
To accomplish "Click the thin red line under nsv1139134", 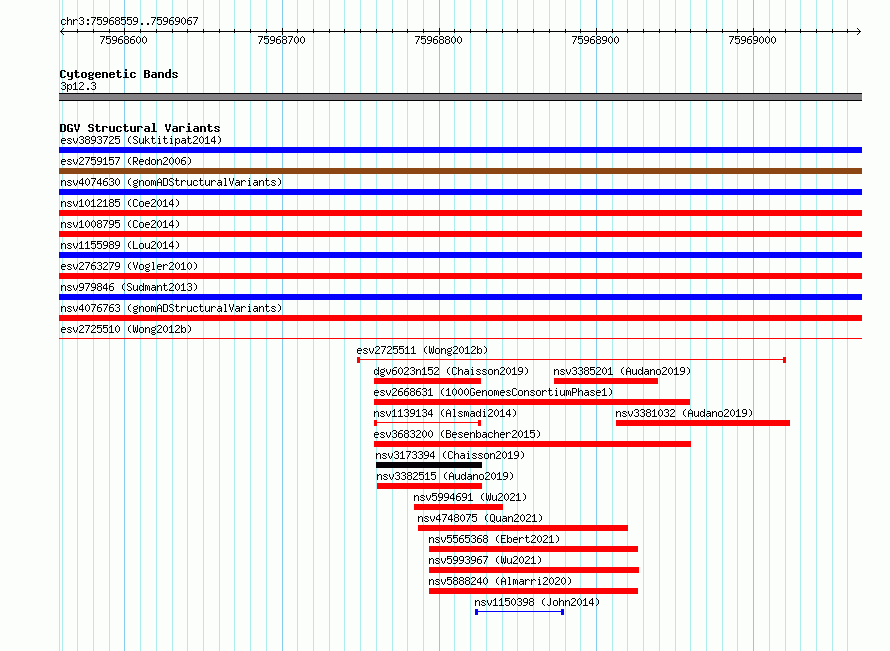I will [x=427, y=423].
